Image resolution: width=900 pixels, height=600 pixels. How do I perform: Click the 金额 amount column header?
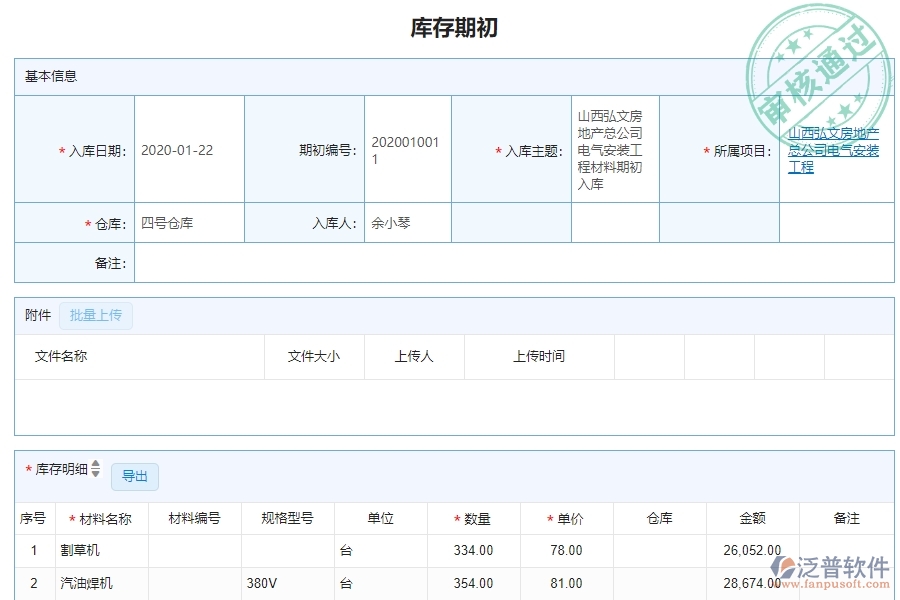tap(752, 518)
